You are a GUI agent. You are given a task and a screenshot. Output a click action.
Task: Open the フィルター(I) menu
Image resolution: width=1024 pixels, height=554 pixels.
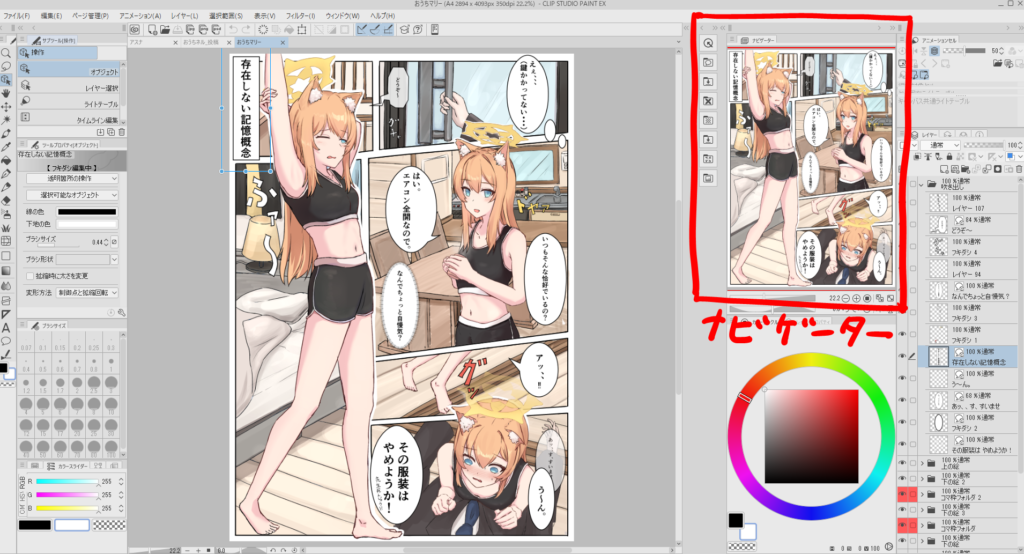coord(300,15)
